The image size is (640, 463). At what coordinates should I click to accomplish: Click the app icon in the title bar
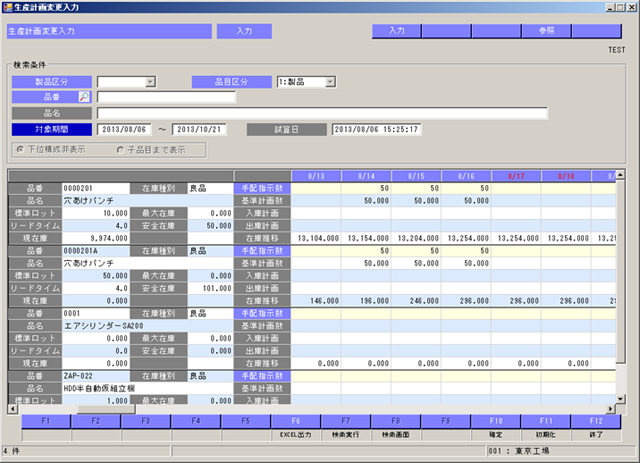(x=7, y=7)
